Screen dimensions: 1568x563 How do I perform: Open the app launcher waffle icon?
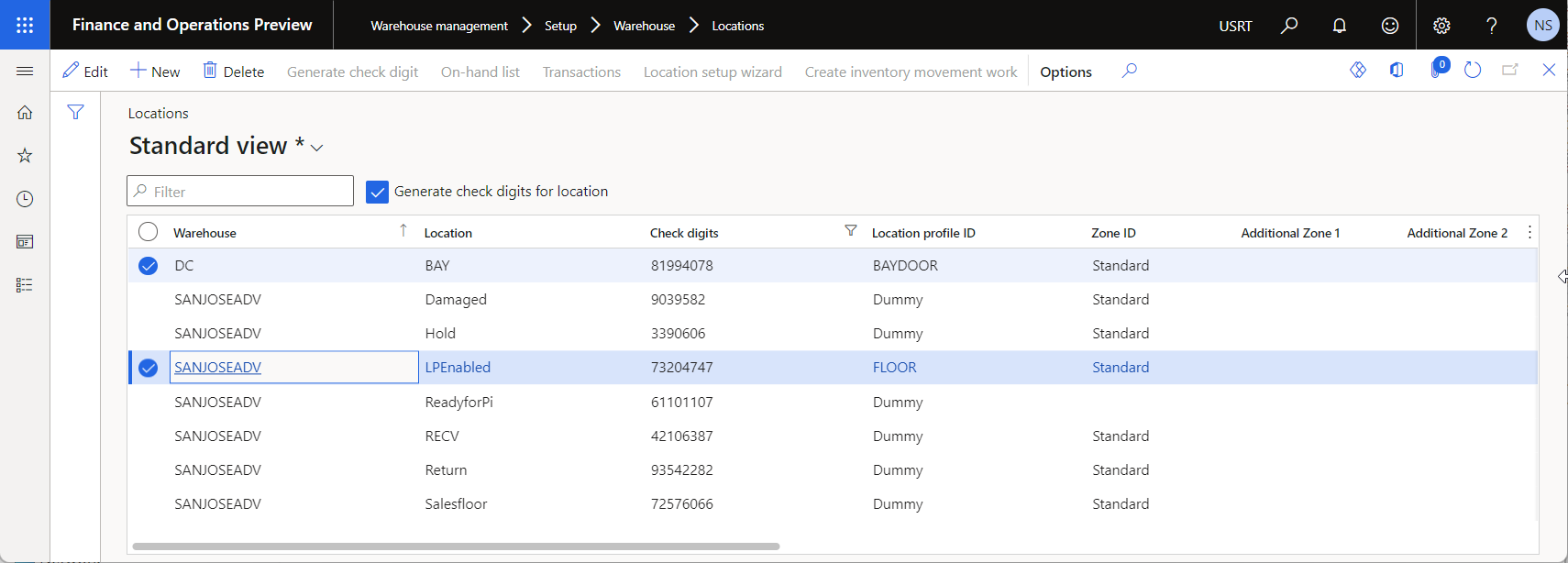pyautogui.click(x=25, y=25)
